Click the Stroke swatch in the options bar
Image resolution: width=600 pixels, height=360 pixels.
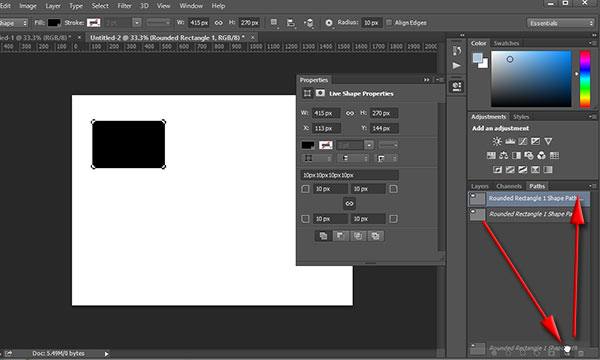click(94, 23)
